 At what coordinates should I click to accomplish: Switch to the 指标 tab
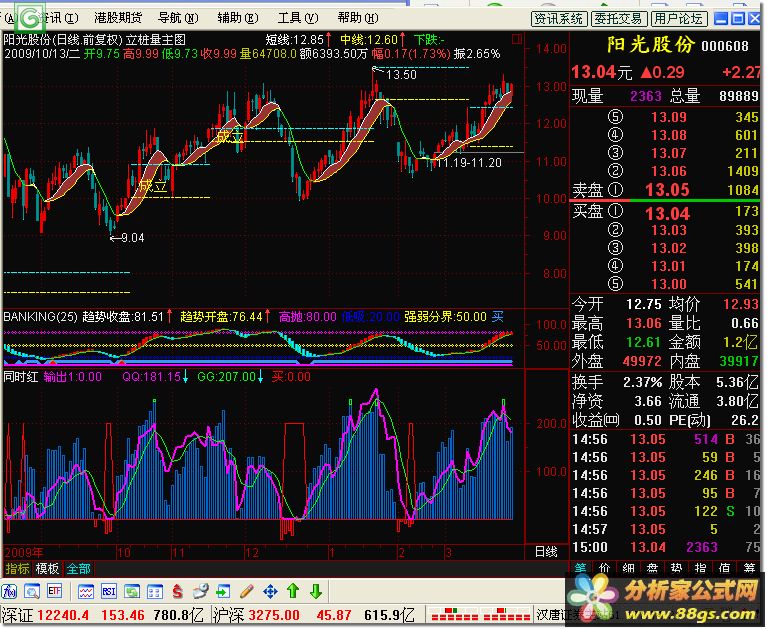click(18, 569)
